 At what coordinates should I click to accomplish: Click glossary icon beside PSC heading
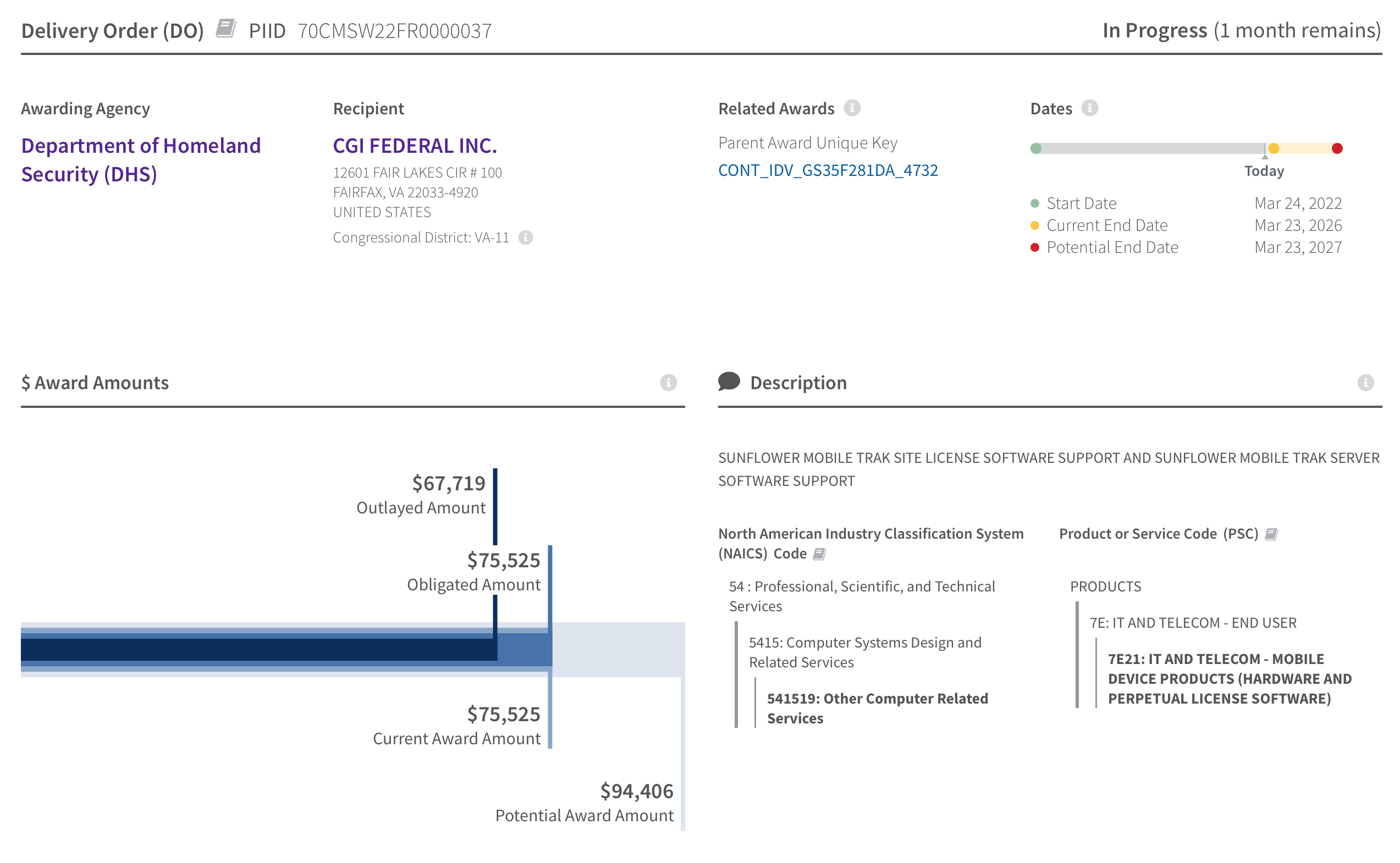click(x=1271, y=534)
